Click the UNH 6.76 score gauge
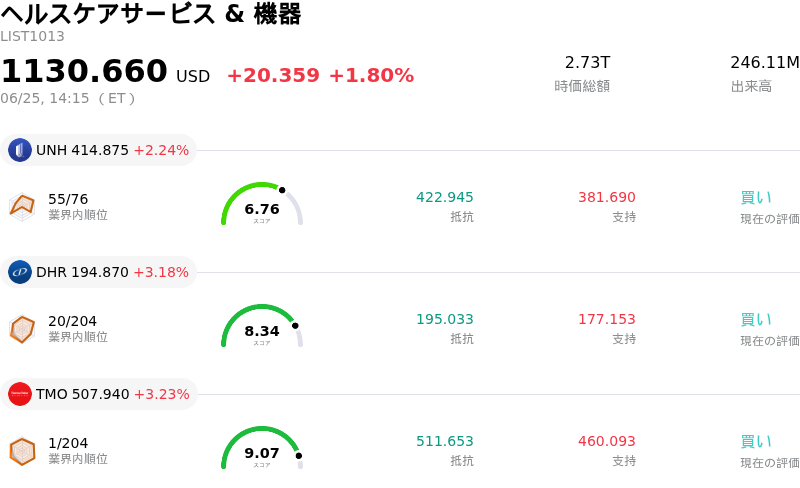Screen dimensions: 800x488 click(x=262, y=204)
